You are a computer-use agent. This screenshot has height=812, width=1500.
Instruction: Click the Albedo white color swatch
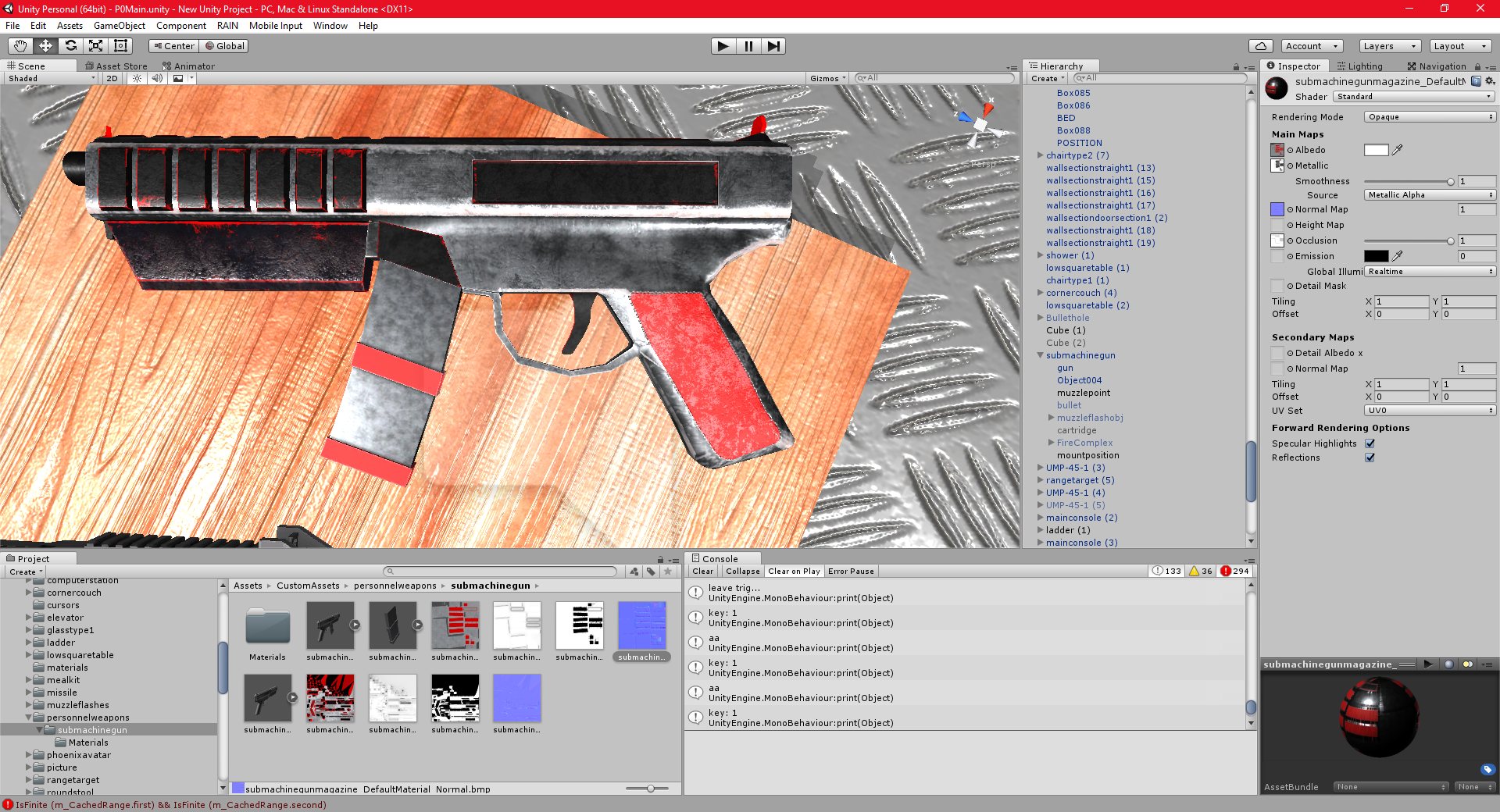coord(1377,150)
